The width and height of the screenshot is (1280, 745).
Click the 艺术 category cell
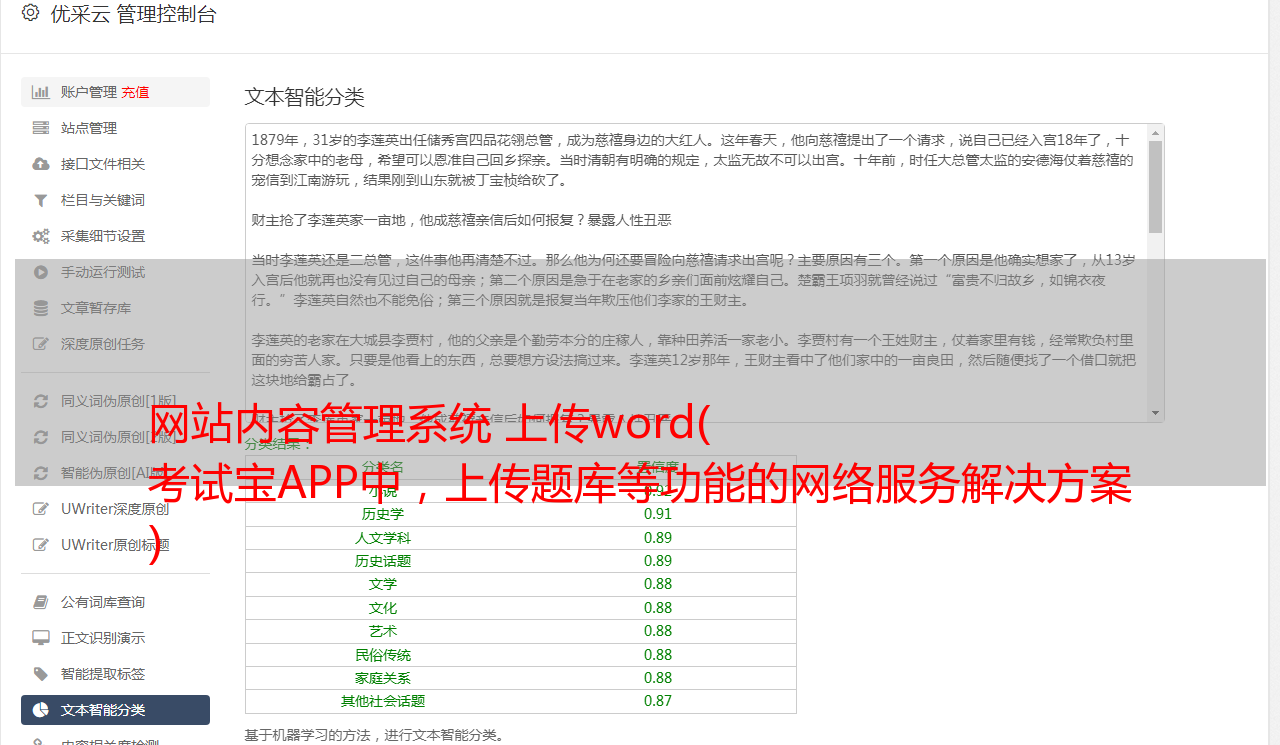point(383,631)
